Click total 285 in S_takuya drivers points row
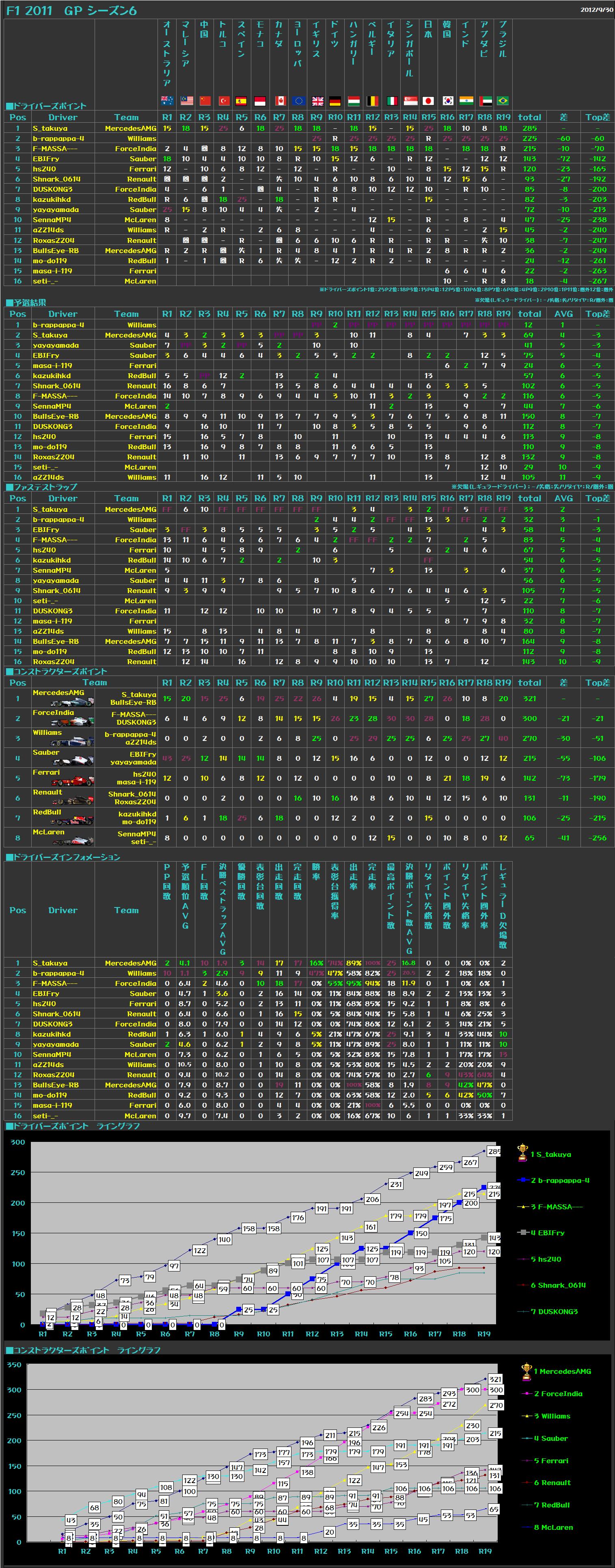This screenshot has width=615, height=1568. coord(529,128)
